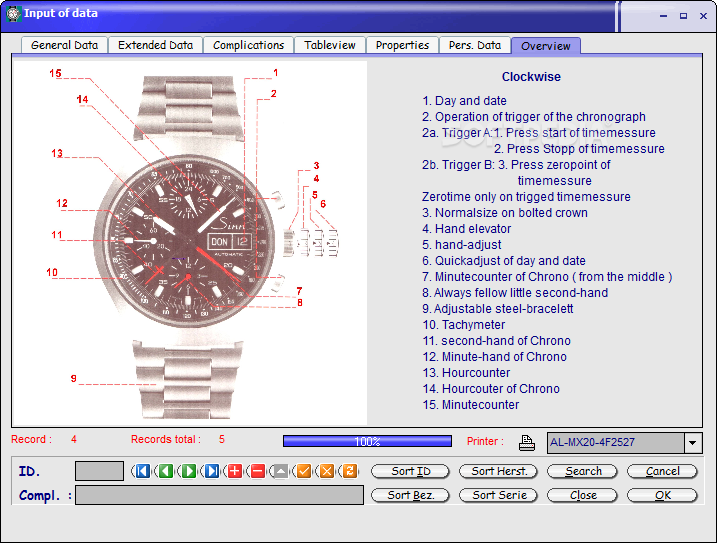The image size is (717, 543).
Task: Click the Search button
Action: [583, 471]
